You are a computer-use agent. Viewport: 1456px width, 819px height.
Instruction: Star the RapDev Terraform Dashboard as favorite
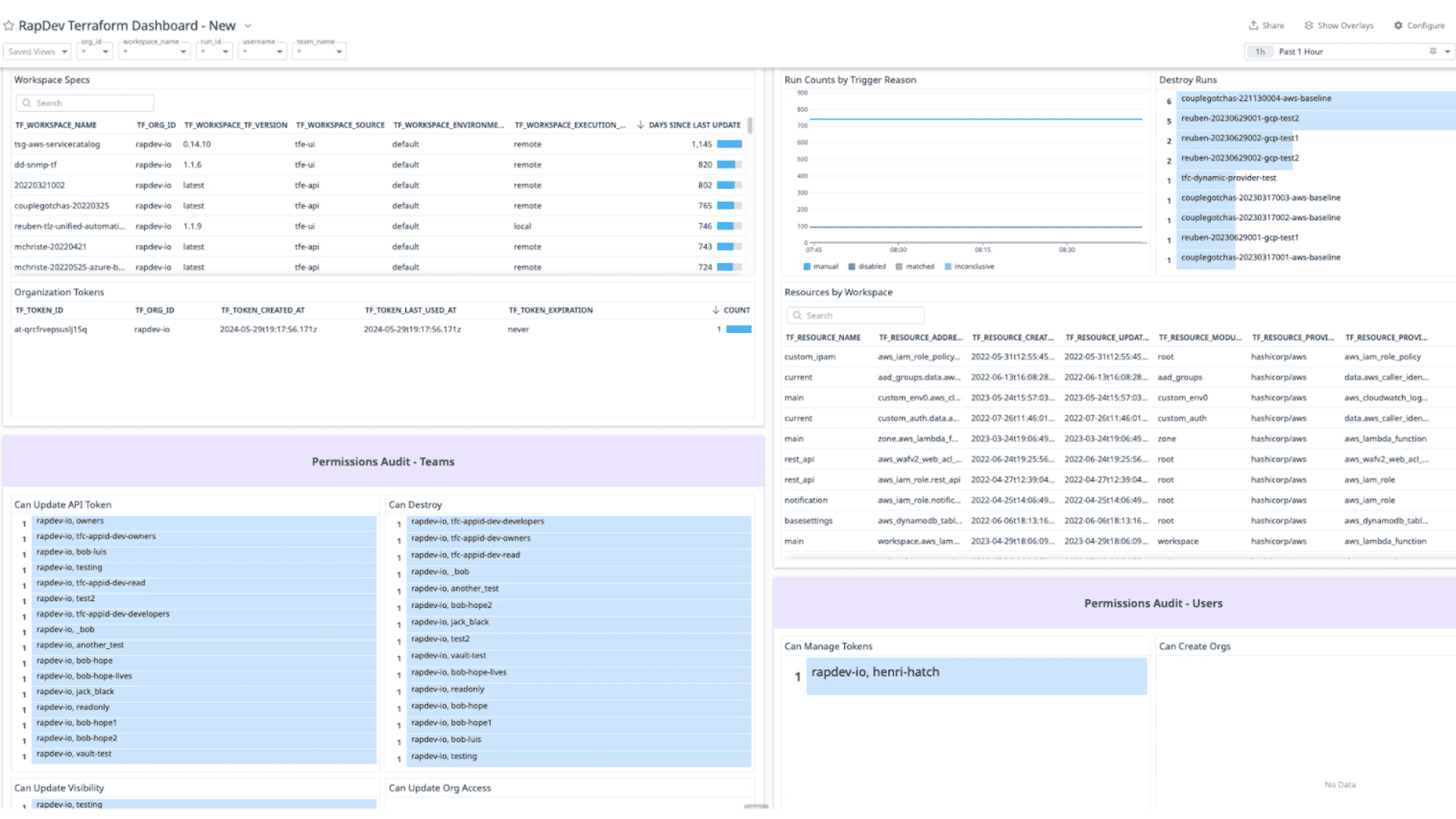coord(9,26)
